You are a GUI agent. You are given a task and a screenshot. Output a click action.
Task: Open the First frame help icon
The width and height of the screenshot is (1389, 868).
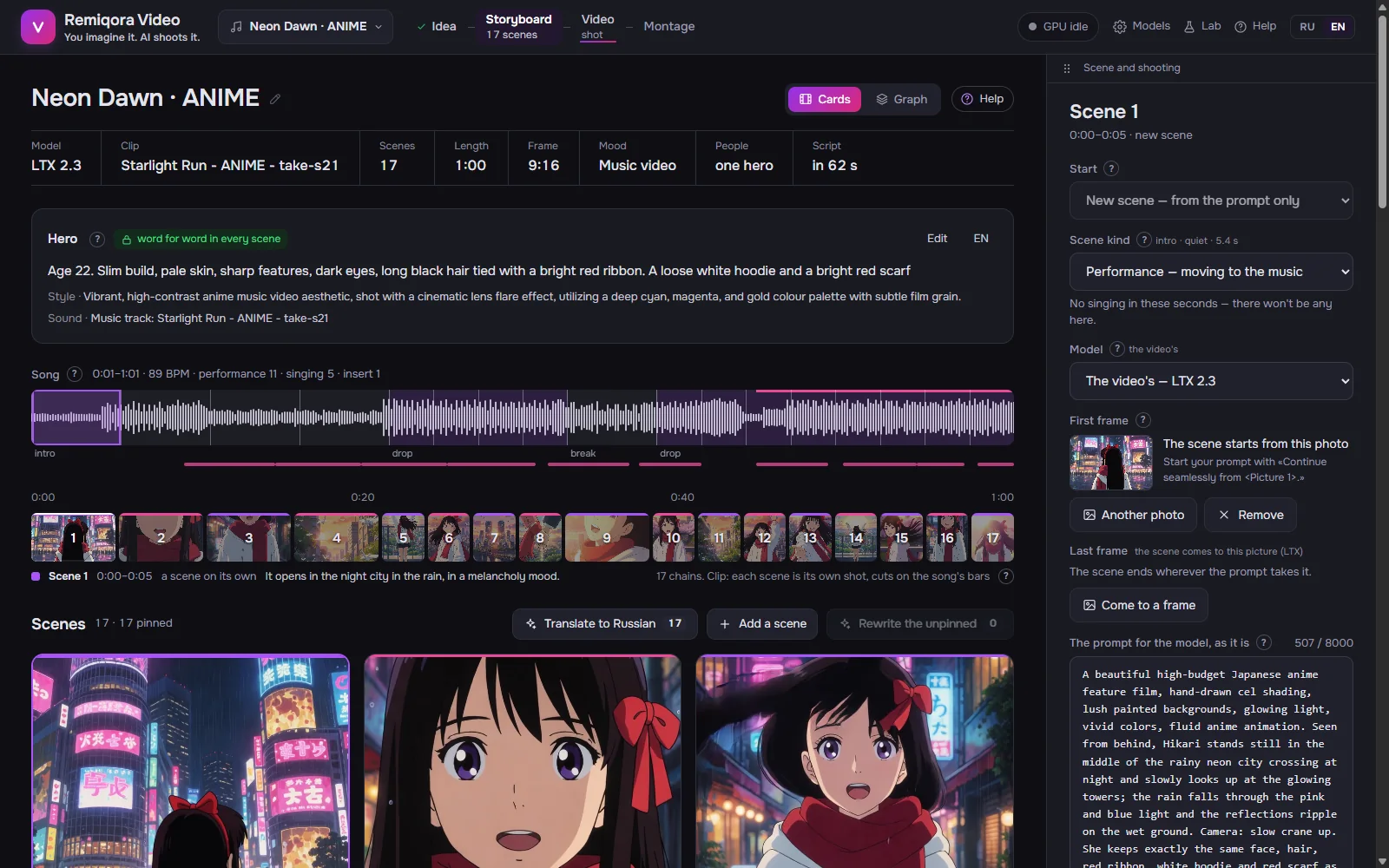tap(1142, 420)
